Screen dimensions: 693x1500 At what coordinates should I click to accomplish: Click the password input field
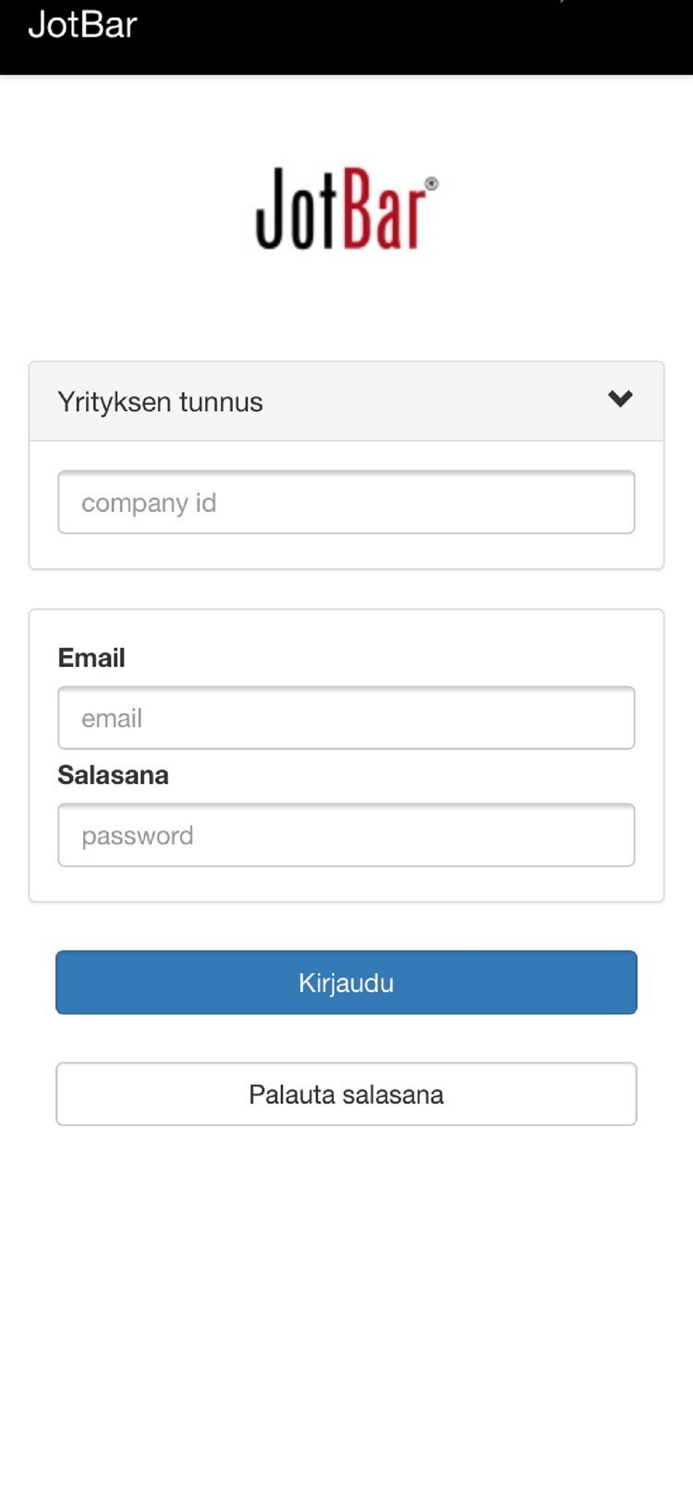tap(346, 834)
